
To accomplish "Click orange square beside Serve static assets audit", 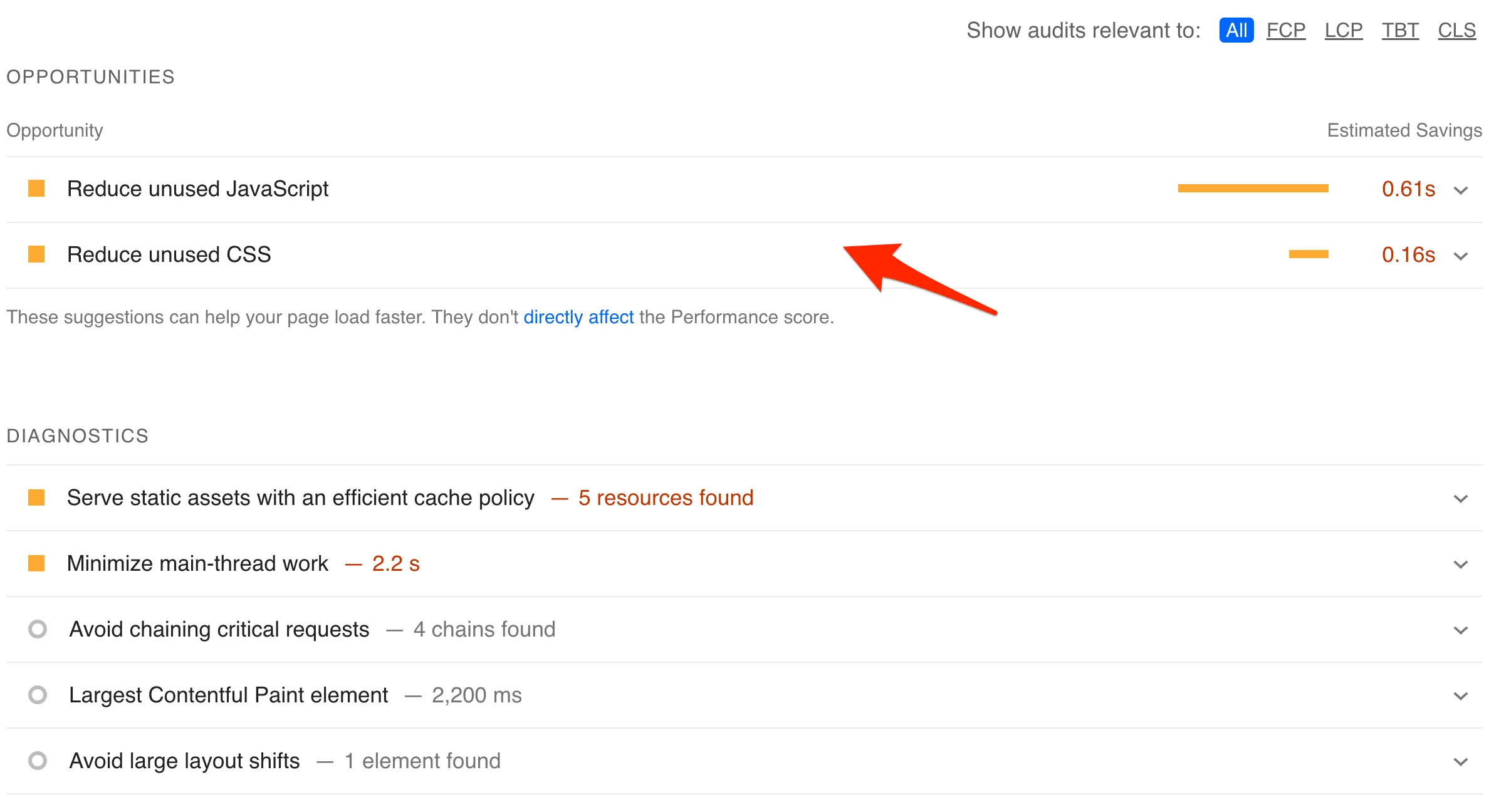I will click(x=36, y=497).
